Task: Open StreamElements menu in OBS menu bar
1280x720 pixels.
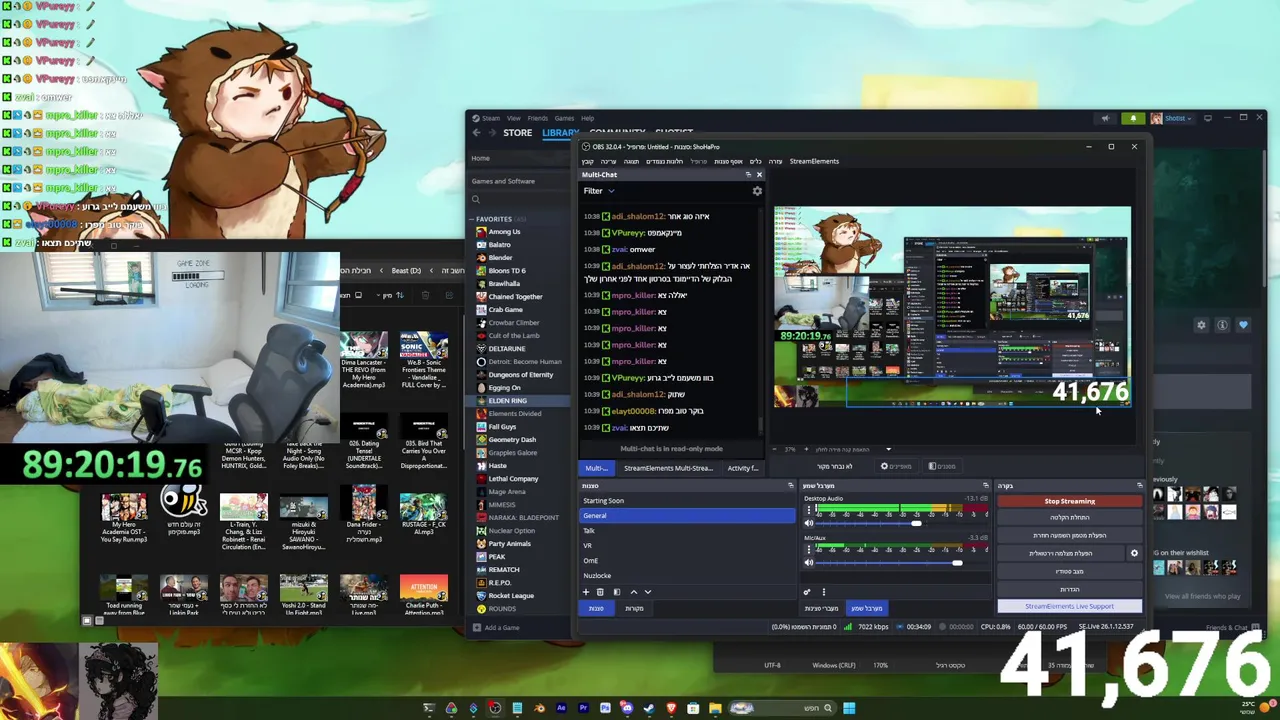Action: pos(814,161)
